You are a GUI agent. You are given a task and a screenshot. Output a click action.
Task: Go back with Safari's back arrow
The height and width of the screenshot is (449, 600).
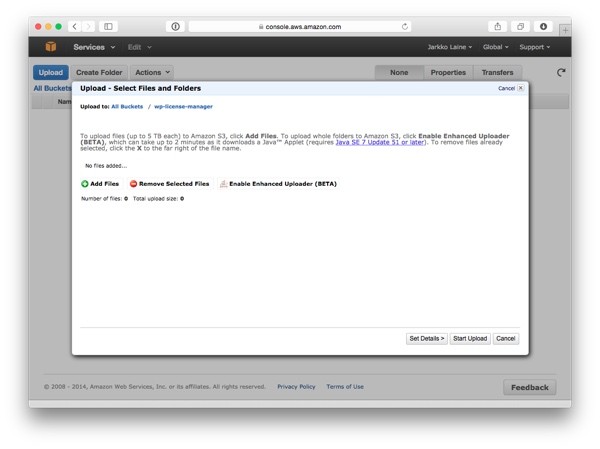point(75,26)
